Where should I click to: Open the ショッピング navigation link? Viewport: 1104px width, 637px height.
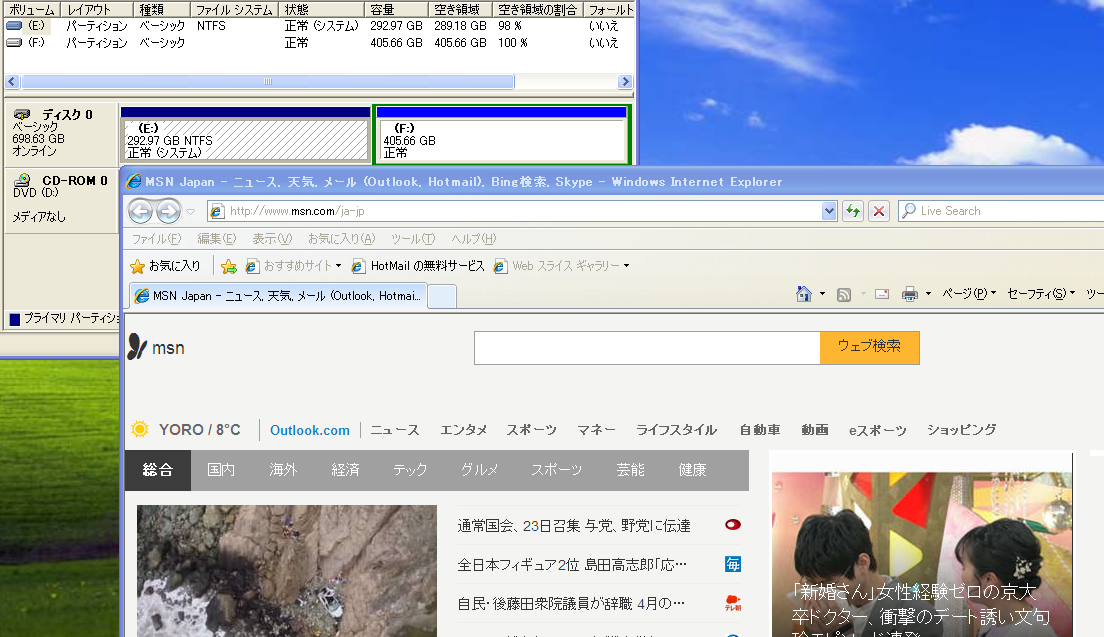pos(962,430)
